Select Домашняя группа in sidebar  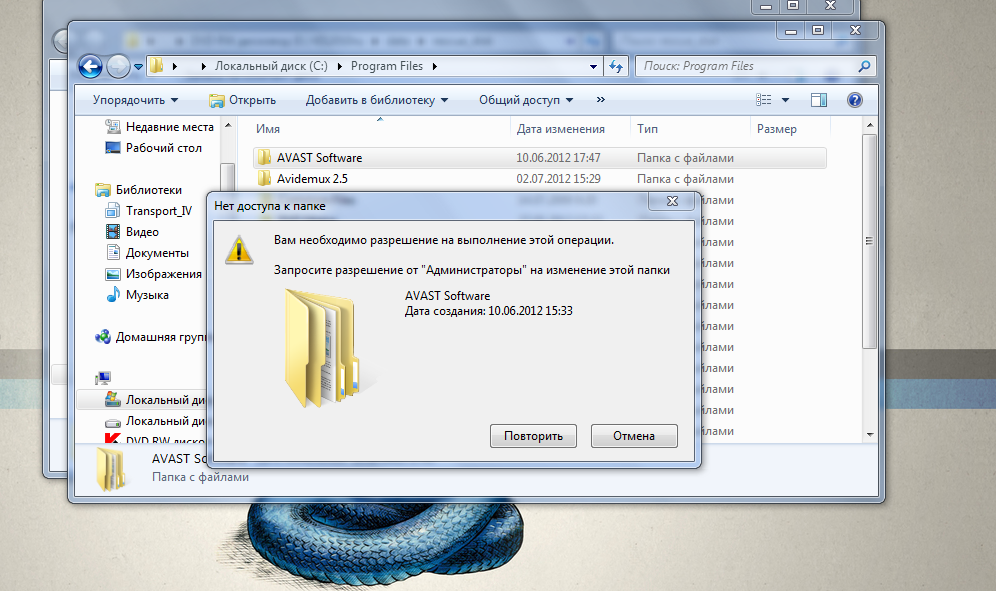tap(161, 337)
